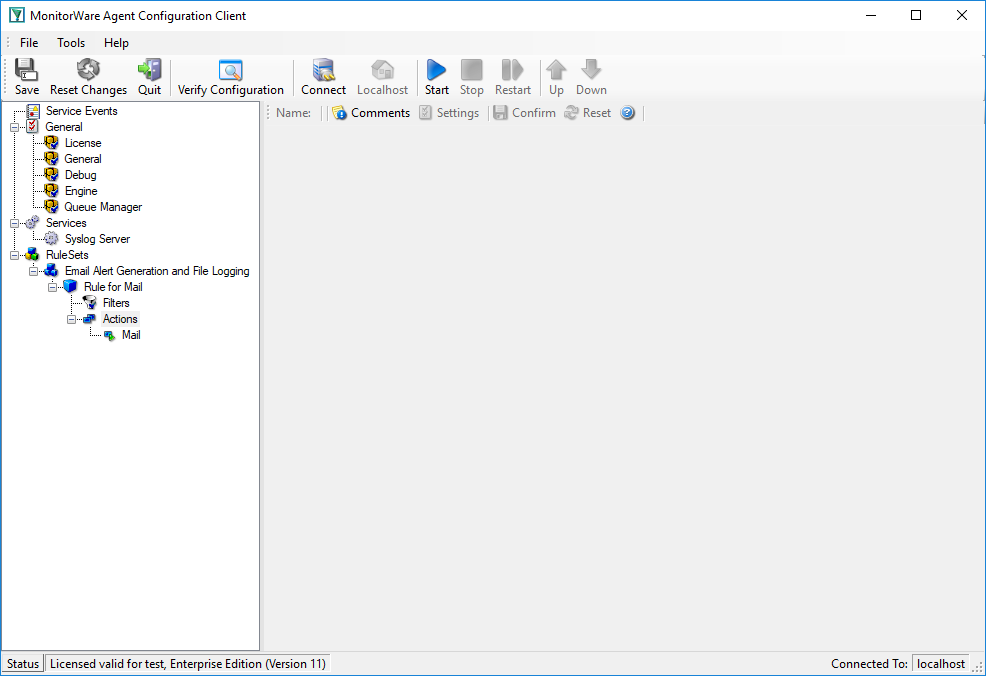Screen dimensions: 986x676
Task: Select the General child tree item
Action: 83,159
